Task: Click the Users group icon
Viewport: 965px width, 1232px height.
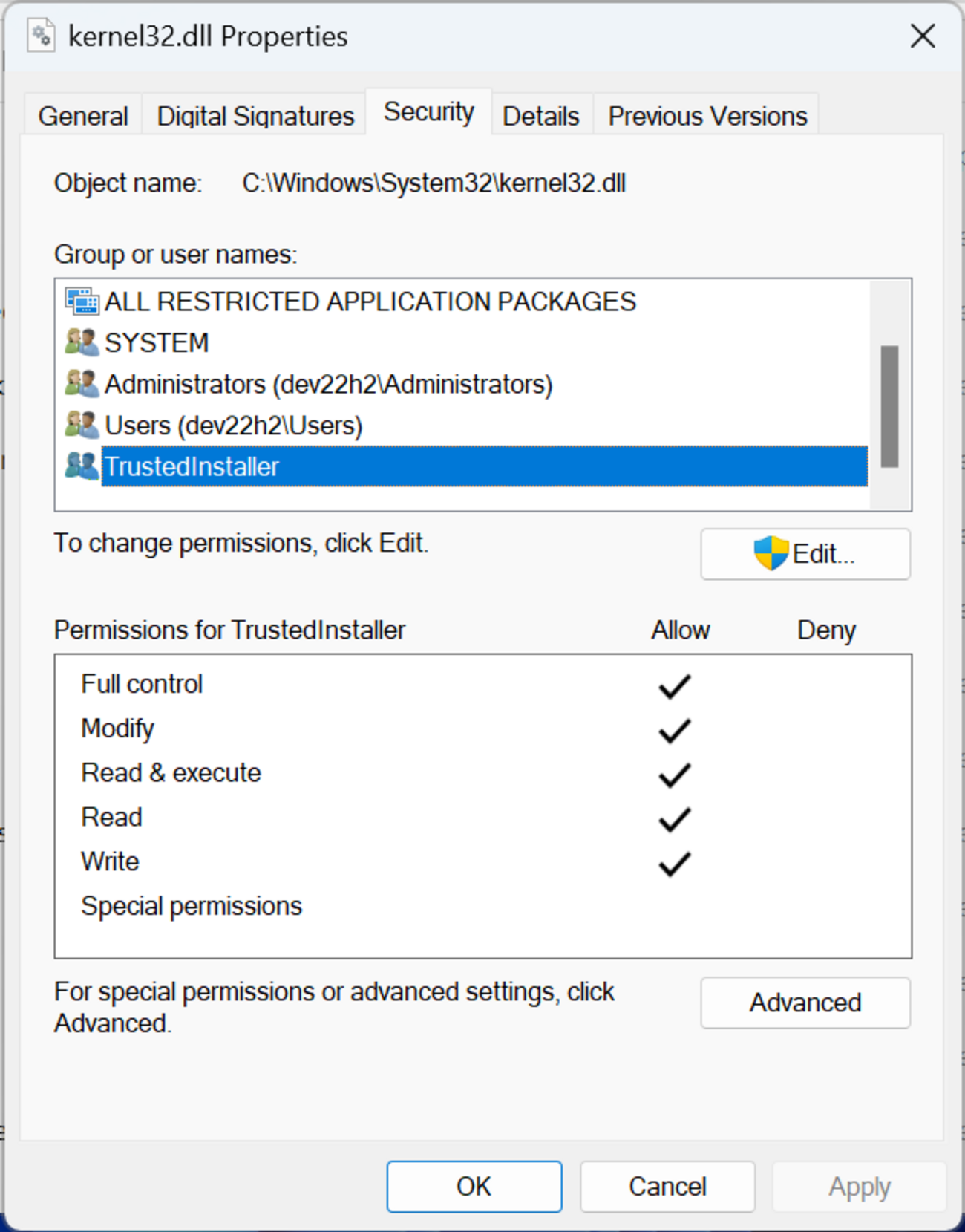Action: [82, 426]
